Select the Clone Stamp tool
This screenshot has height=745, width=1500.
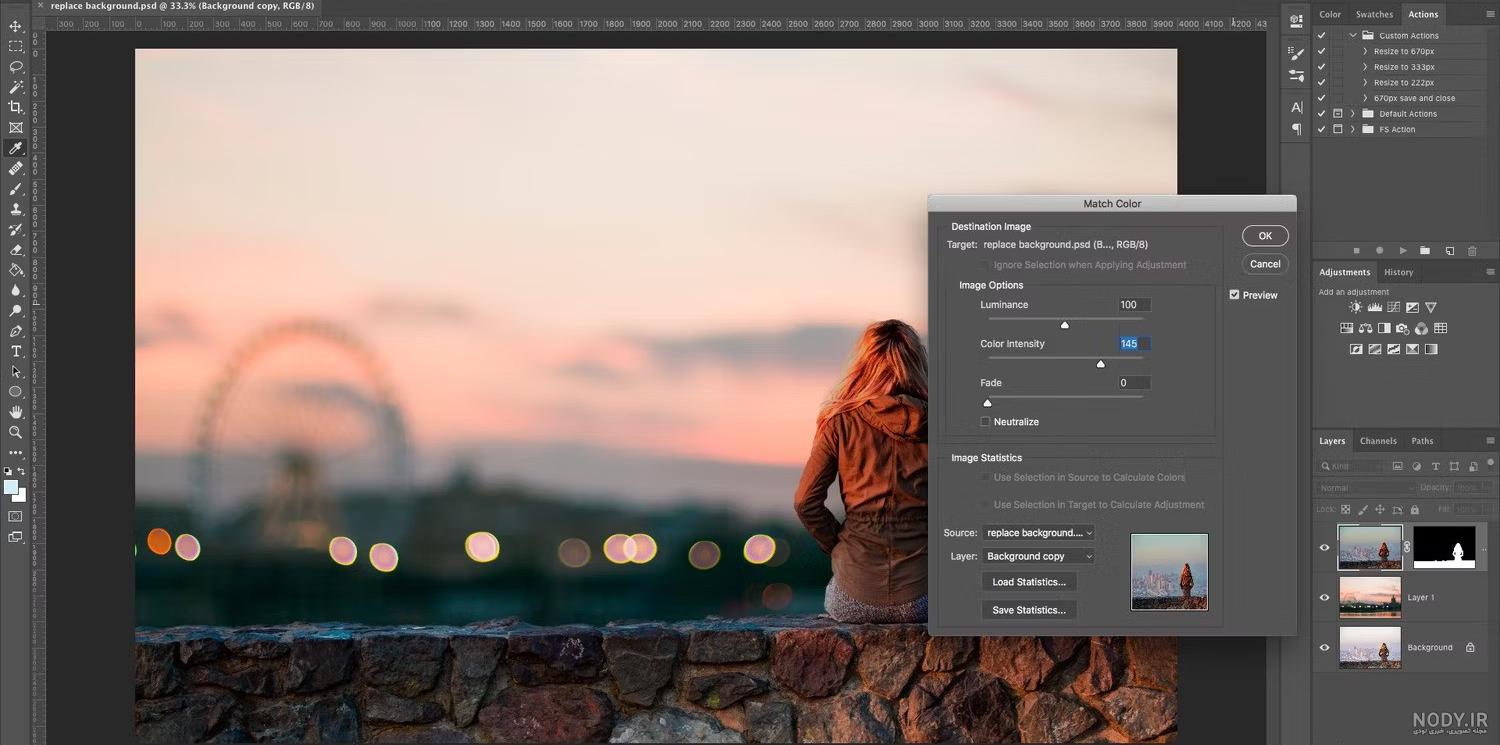pyautogui.click(x=16, y=209)
